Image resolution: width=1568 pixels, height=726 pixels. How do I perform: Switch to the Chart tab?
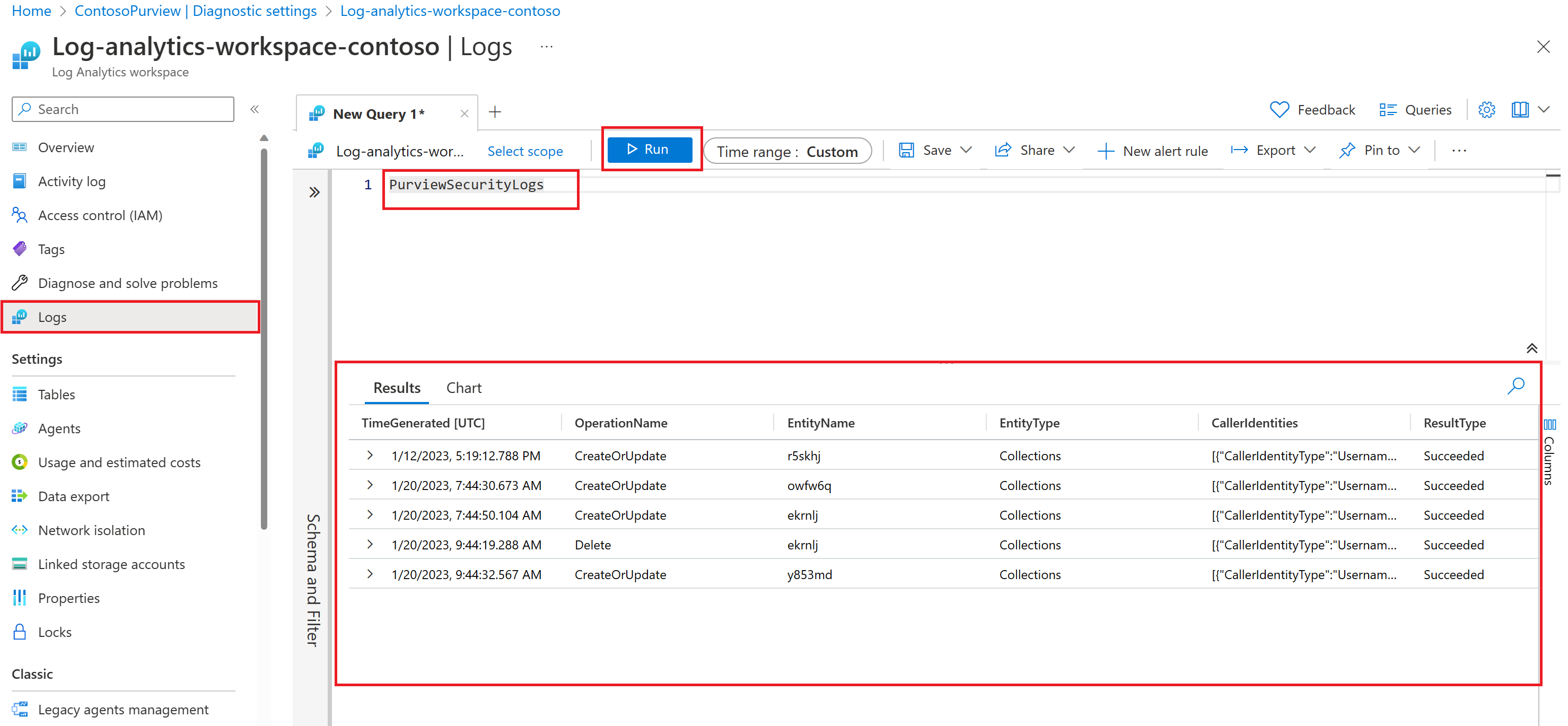(x=463, y=388)
